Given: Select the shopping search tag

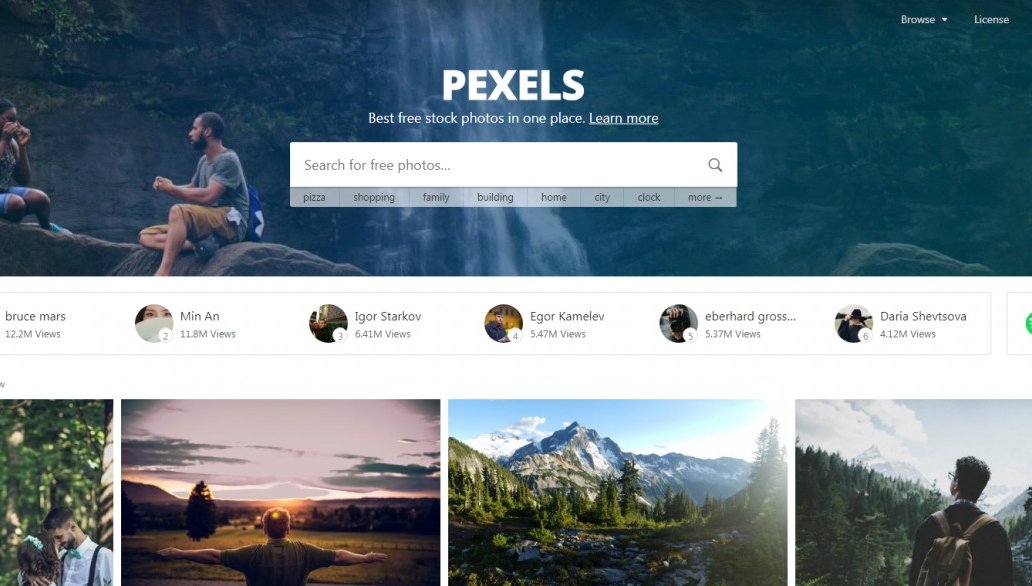Looking at the screenshot, I should point(374,198).
